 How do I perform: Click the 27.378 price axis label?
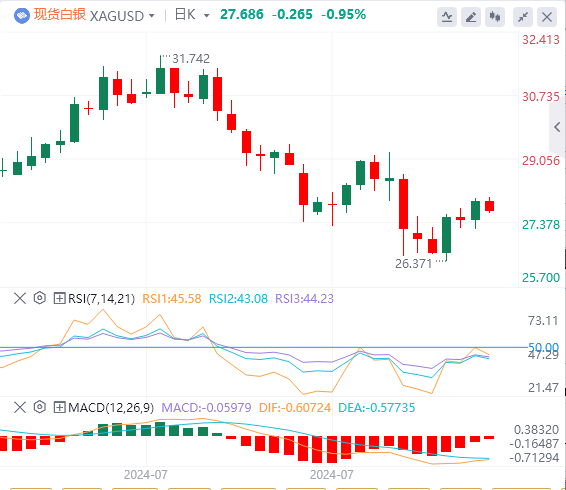(x=541, y=225)
